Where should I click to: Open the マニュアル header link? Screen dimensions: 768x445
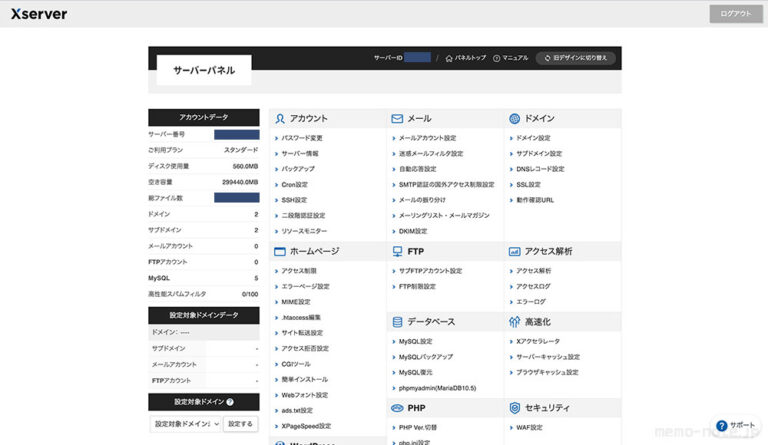tap(510, 58)
